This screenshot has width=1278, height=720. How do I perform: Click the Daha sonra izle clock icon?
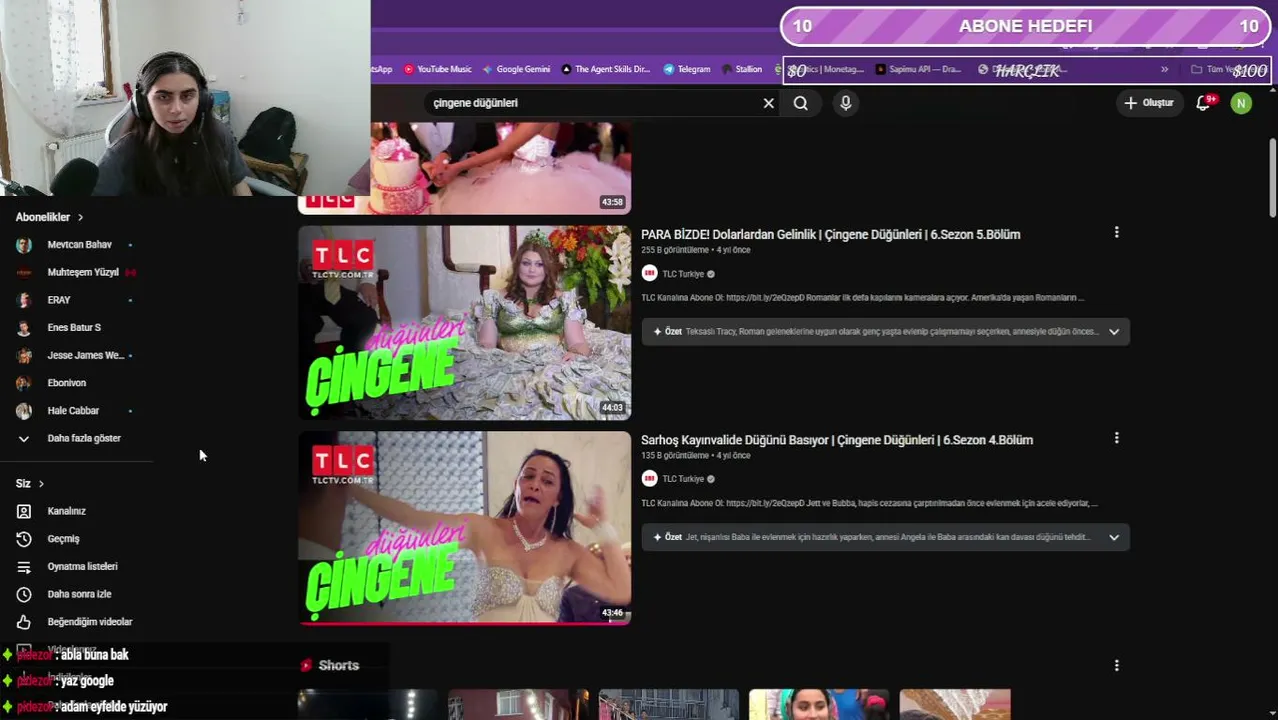(24, 594)
